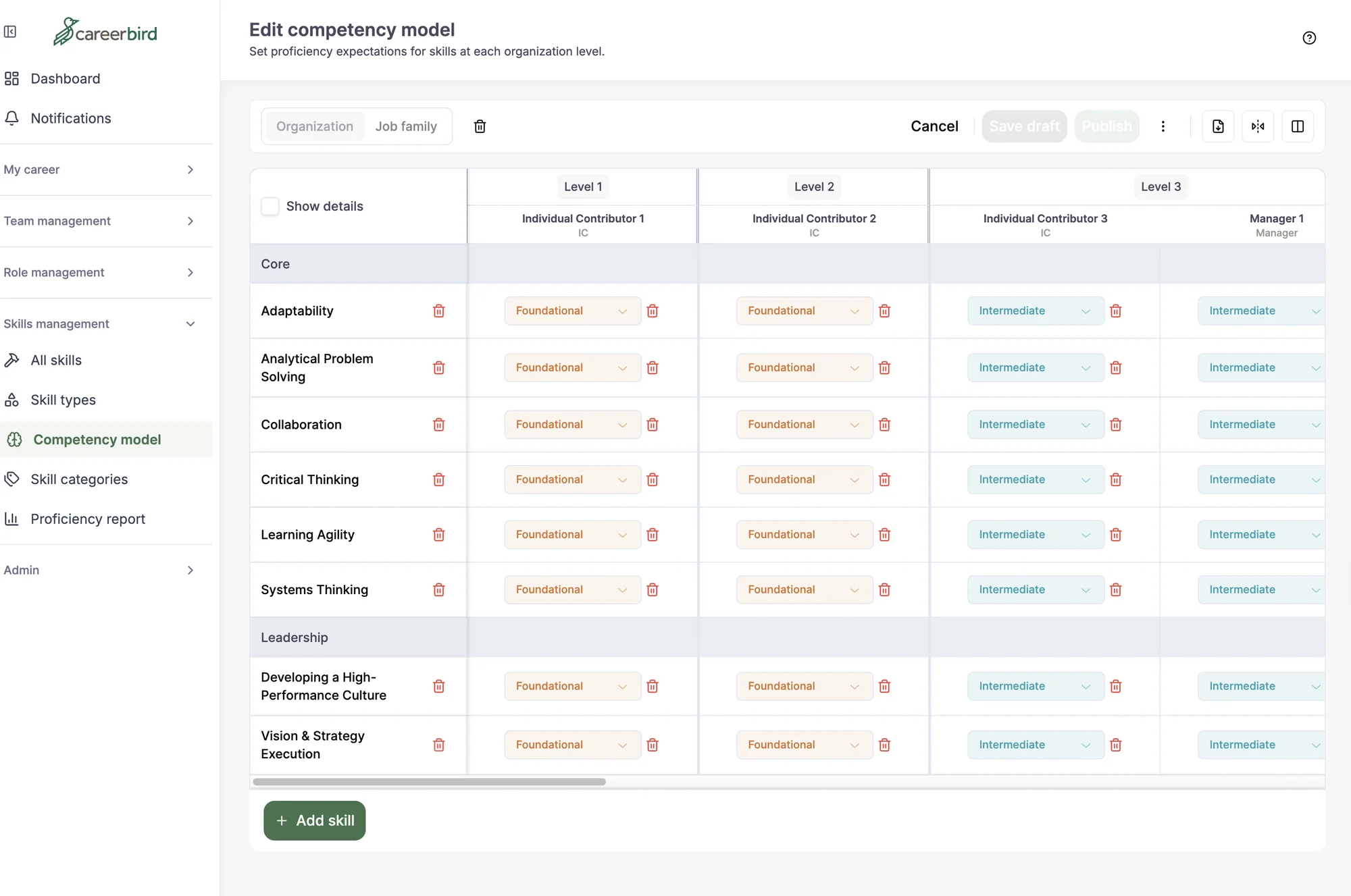Open Critical Thinking Manager 1 proficiency dropdown

click(1261, 479)
